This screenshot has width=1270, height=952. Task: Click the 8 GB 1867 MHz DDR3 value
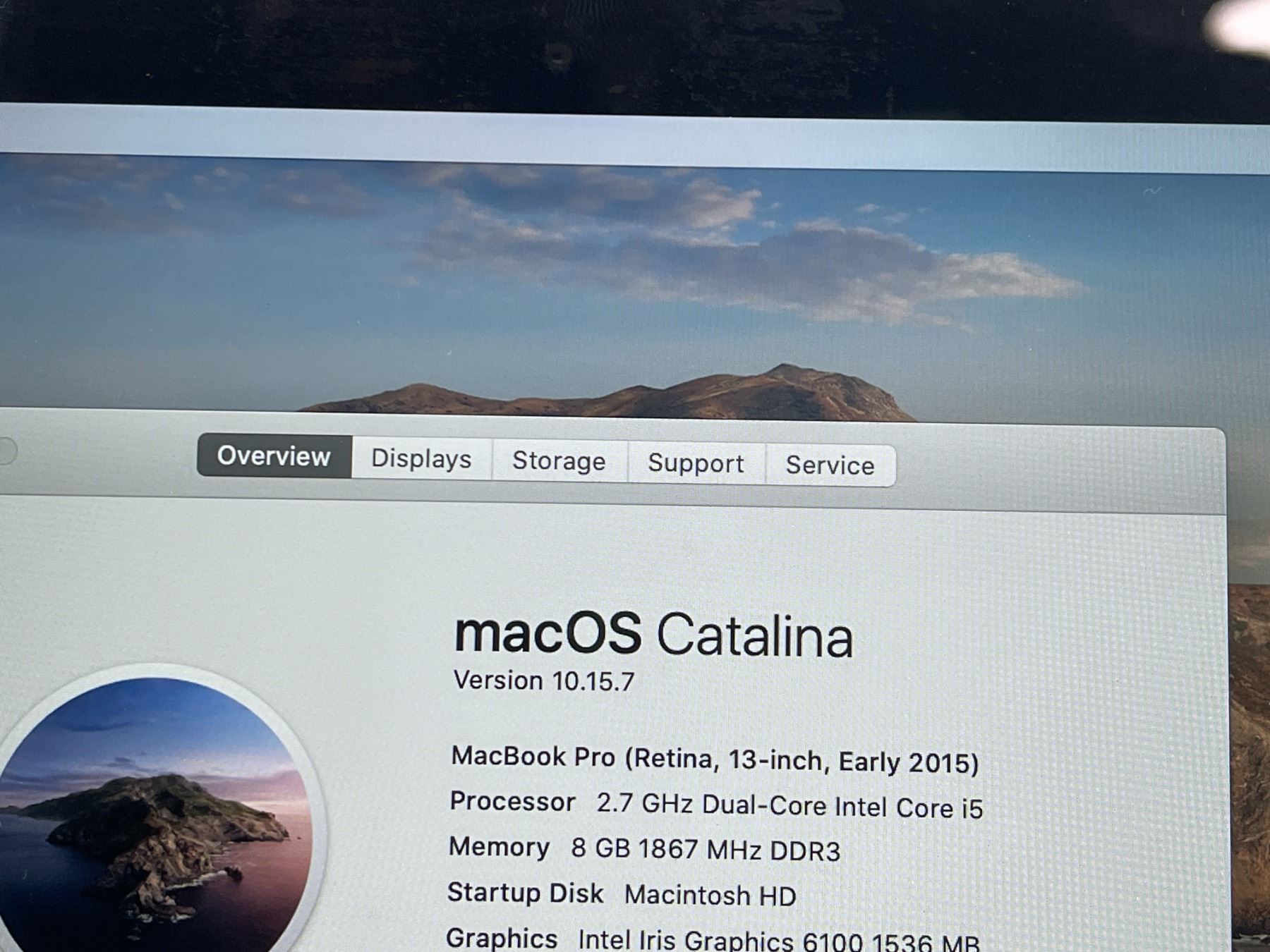[706, 850]
